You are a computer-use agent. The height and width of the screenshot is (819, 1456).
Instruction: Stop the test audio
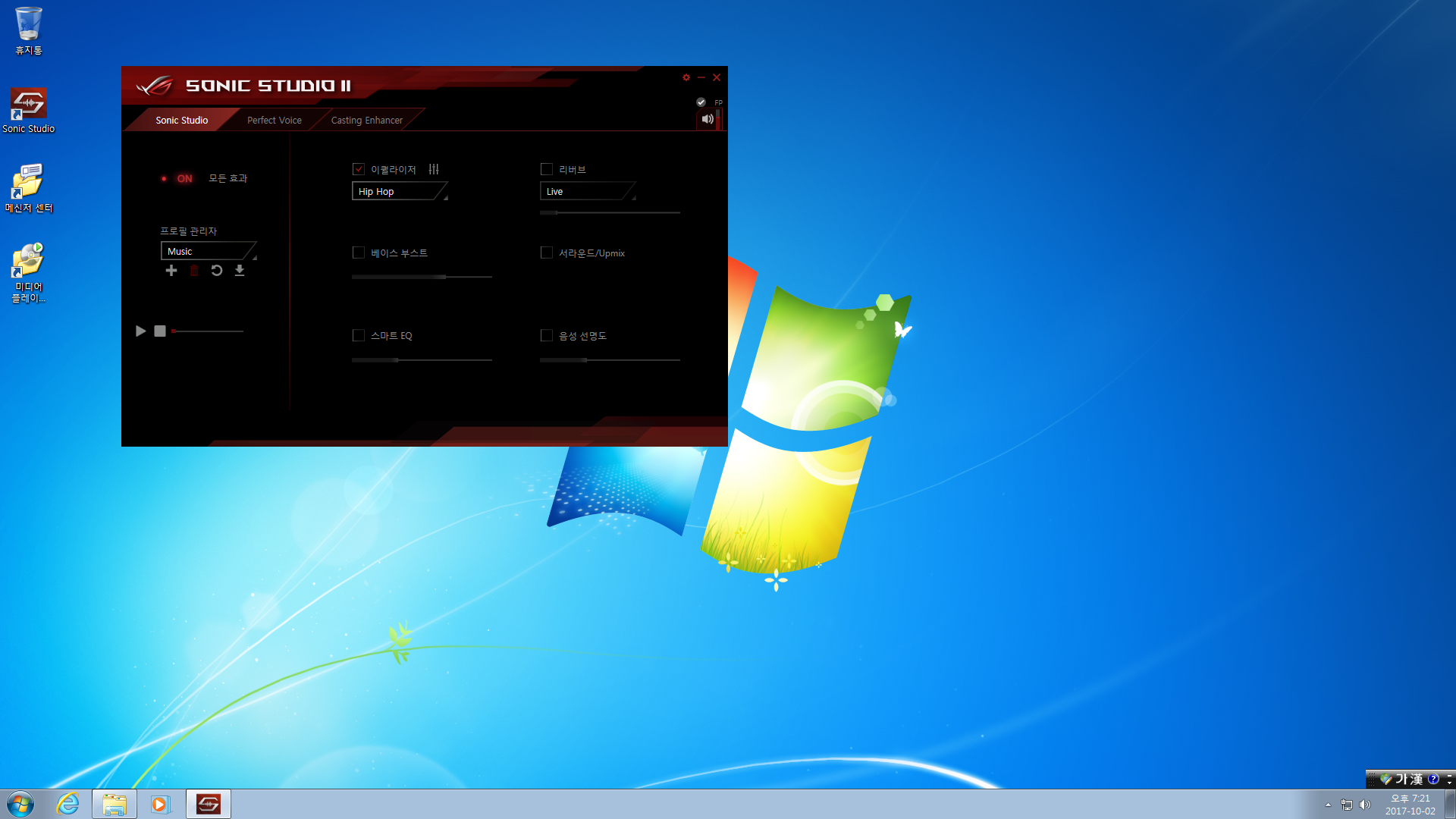tap(160, 331)
